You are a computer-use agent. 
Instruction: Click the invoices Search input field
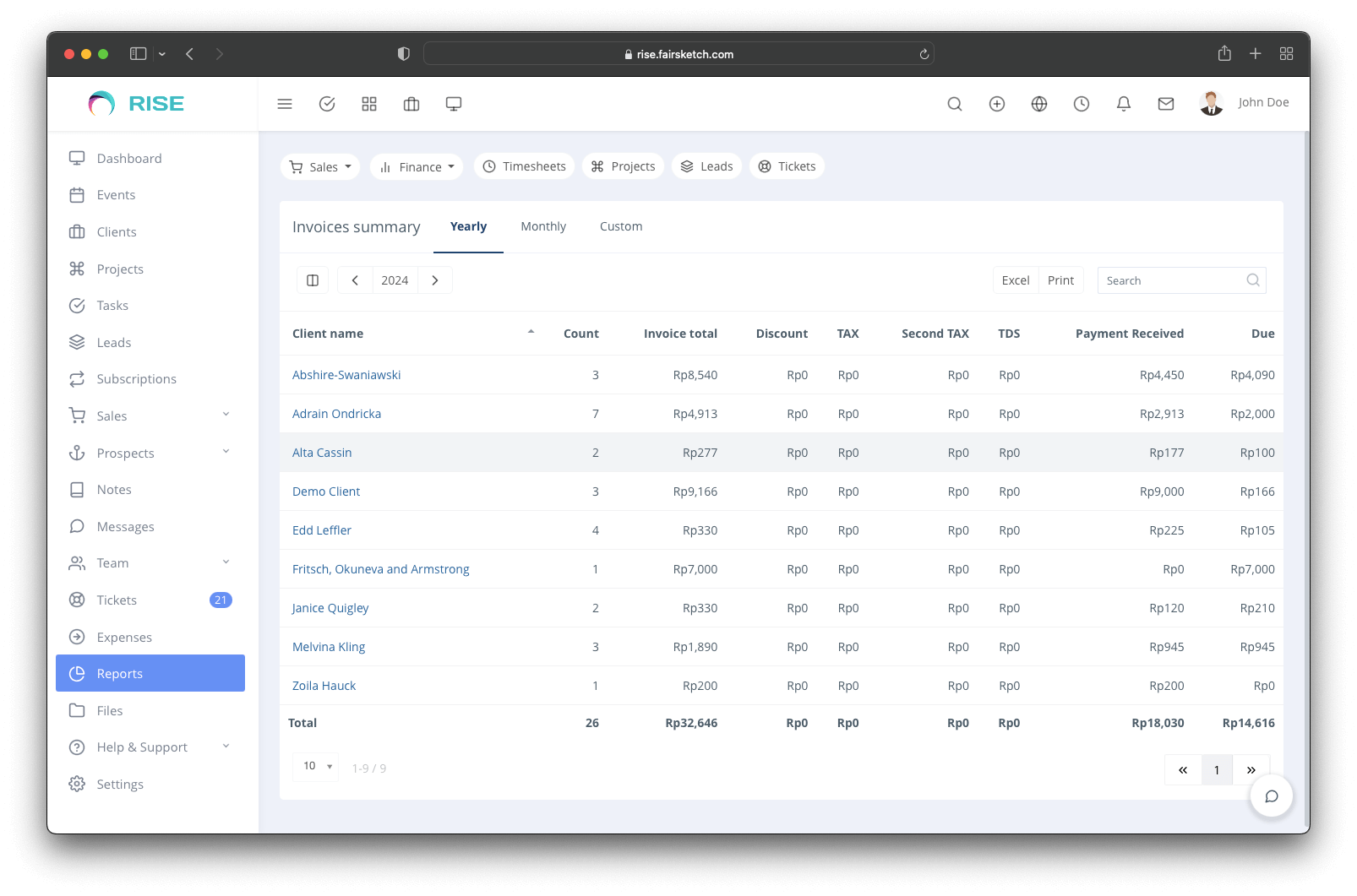point(1172,280)
